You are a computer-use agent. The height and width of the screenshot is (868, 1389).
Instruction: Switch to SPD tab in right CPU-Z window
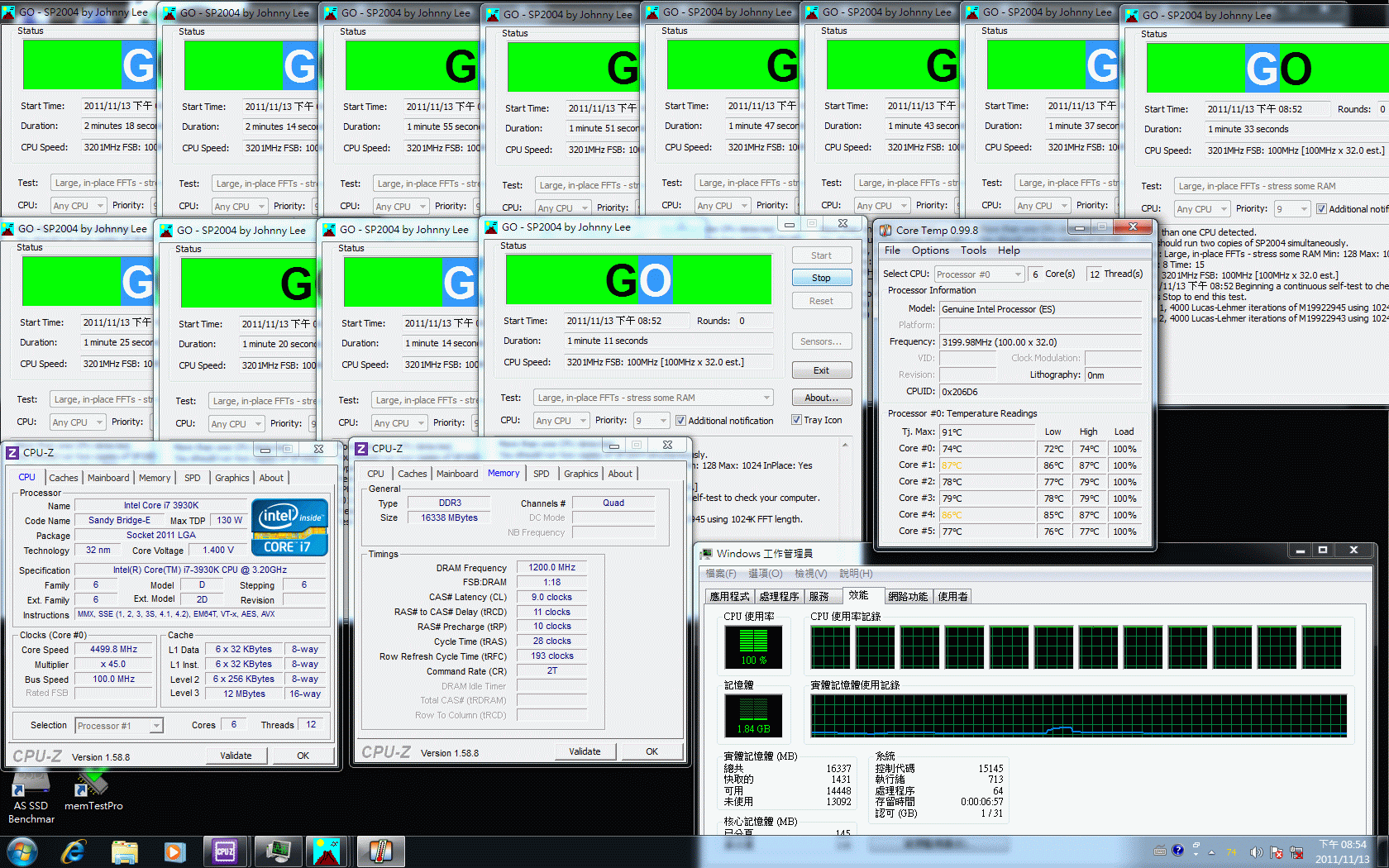click(x=541, y=474)
